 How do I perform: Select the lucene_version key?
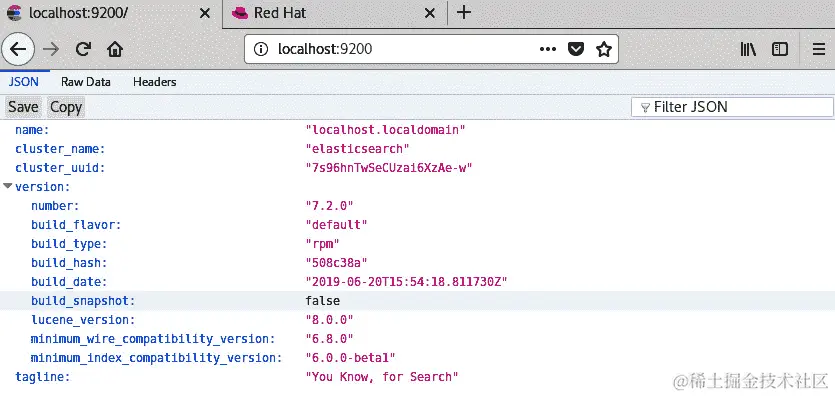(83, 320)
